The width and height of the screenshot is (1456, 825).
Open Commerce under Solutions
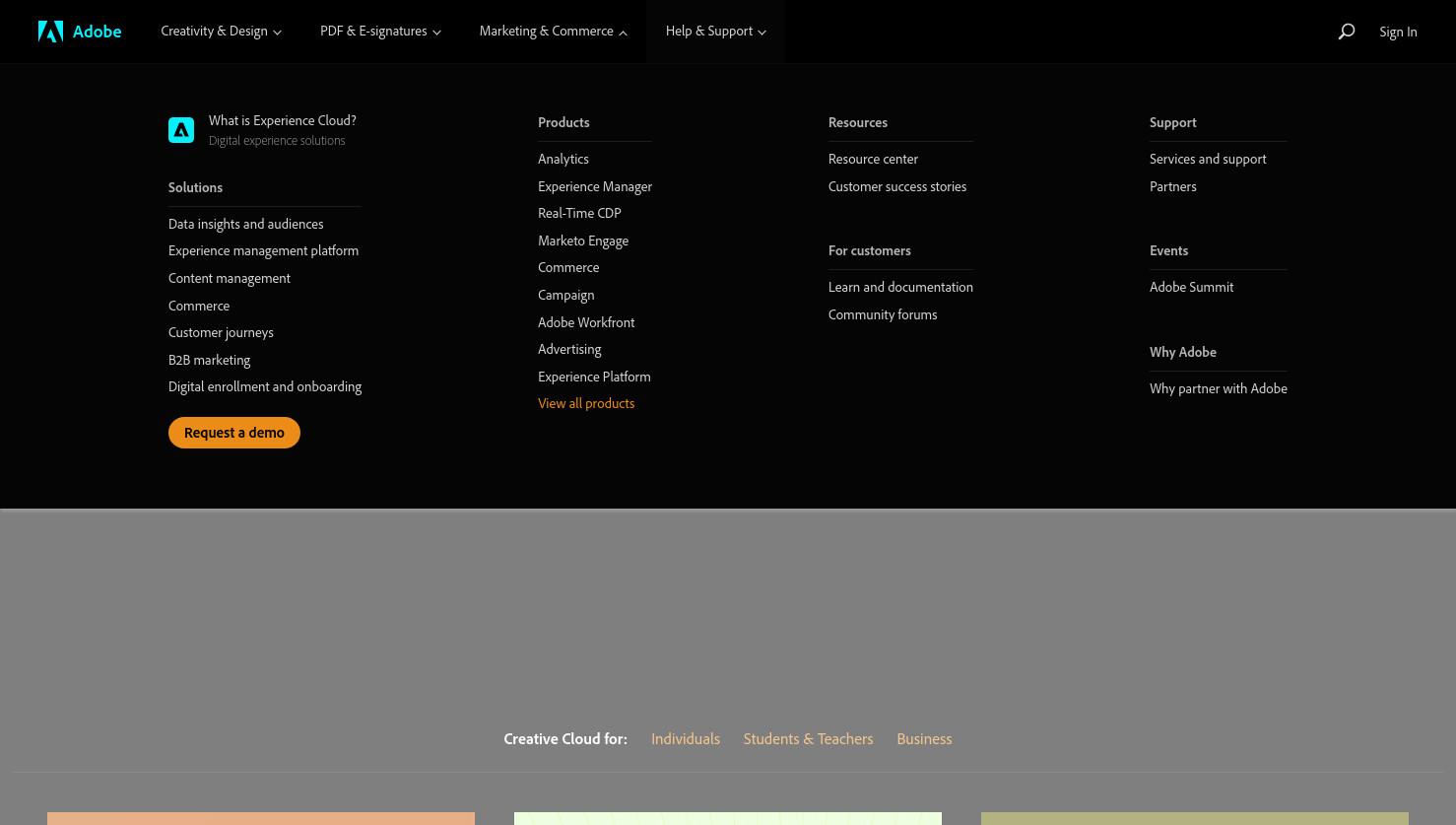tap(199, 306)
